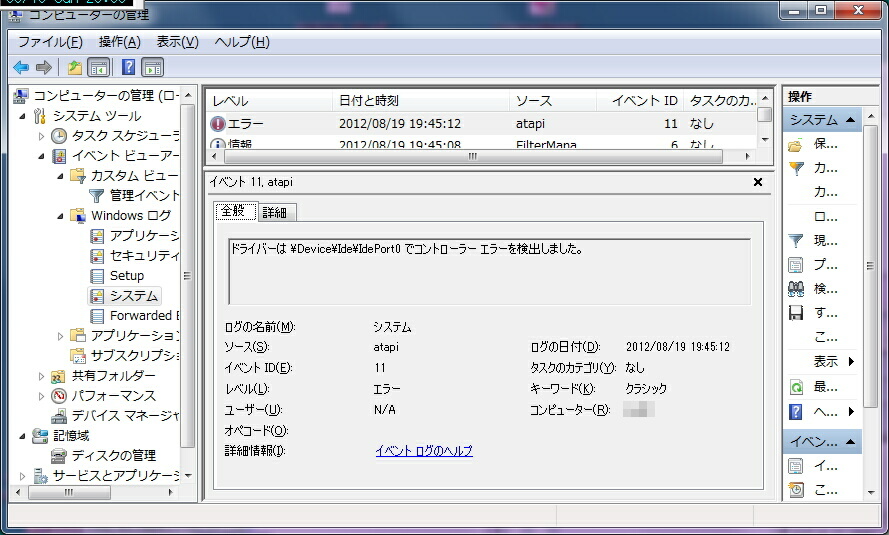The width and height of the screenshot is (889, 535).
Task: Collapse the Windows ログ tree node
Action: coord(62,215)
